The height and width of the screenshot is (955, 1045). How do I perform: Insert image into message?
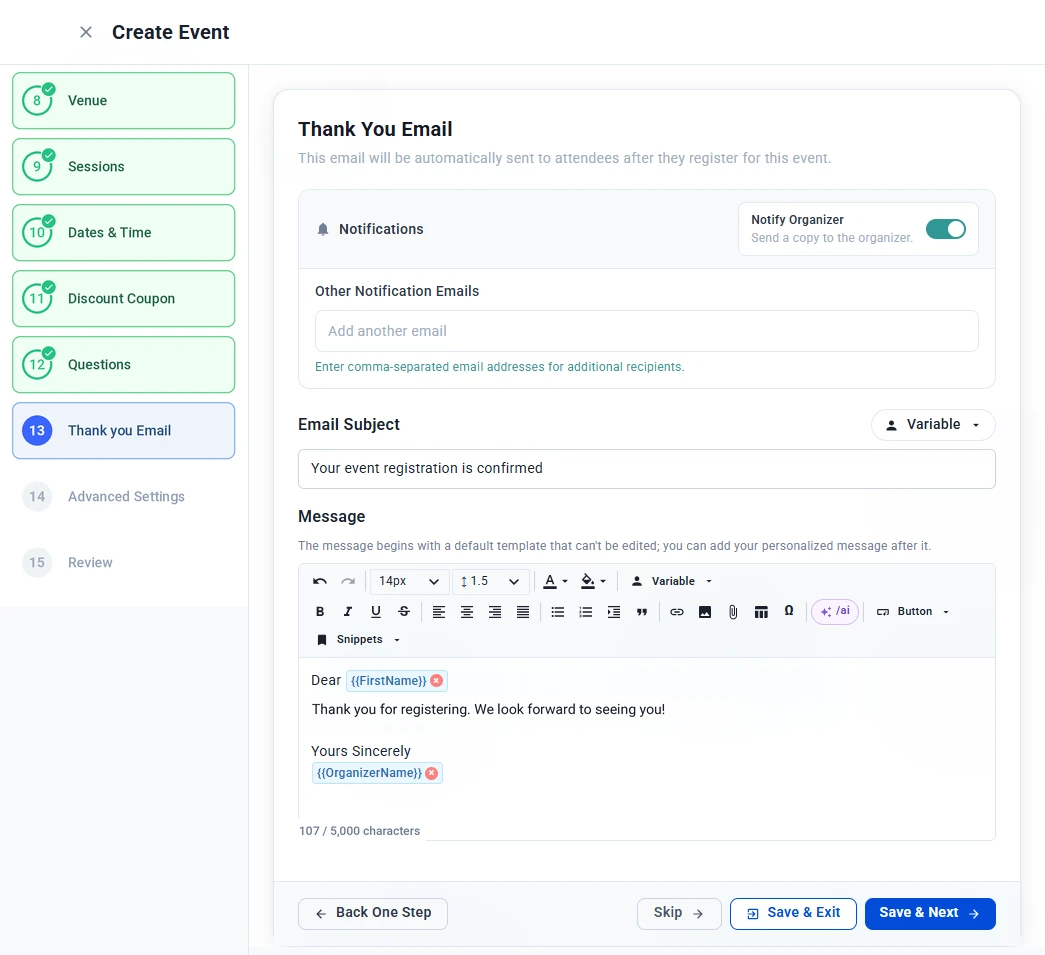(704, 612)
